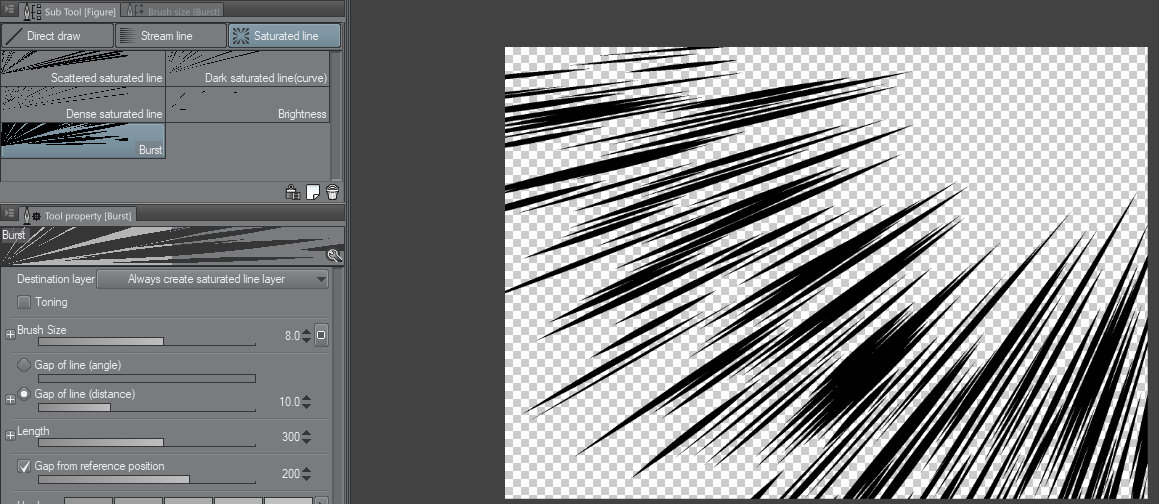
Task: Select Gap of line (angle) radio button
Action: (24, 365)
